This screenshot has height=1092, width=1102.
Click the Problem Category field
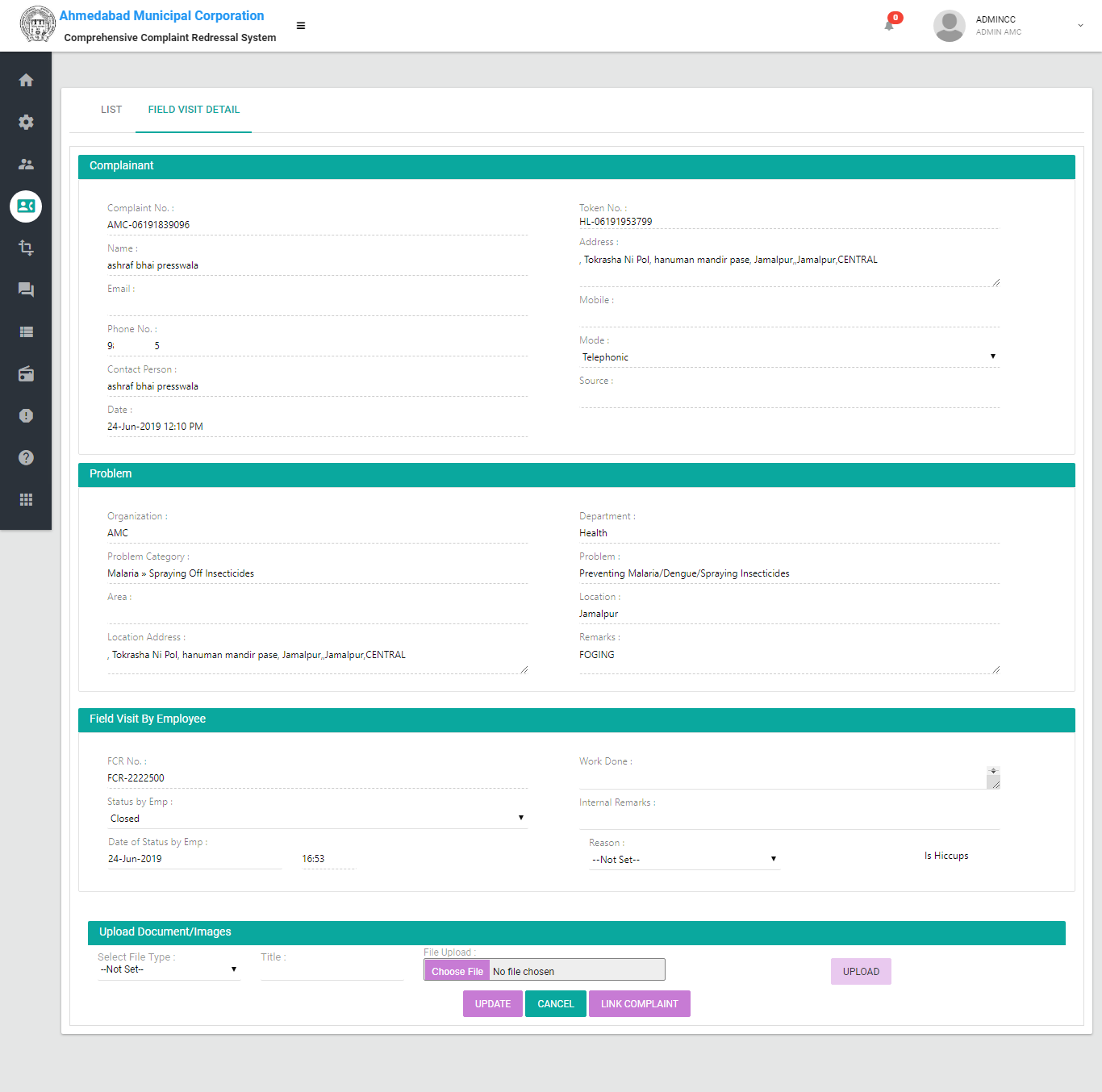[318, 573]
